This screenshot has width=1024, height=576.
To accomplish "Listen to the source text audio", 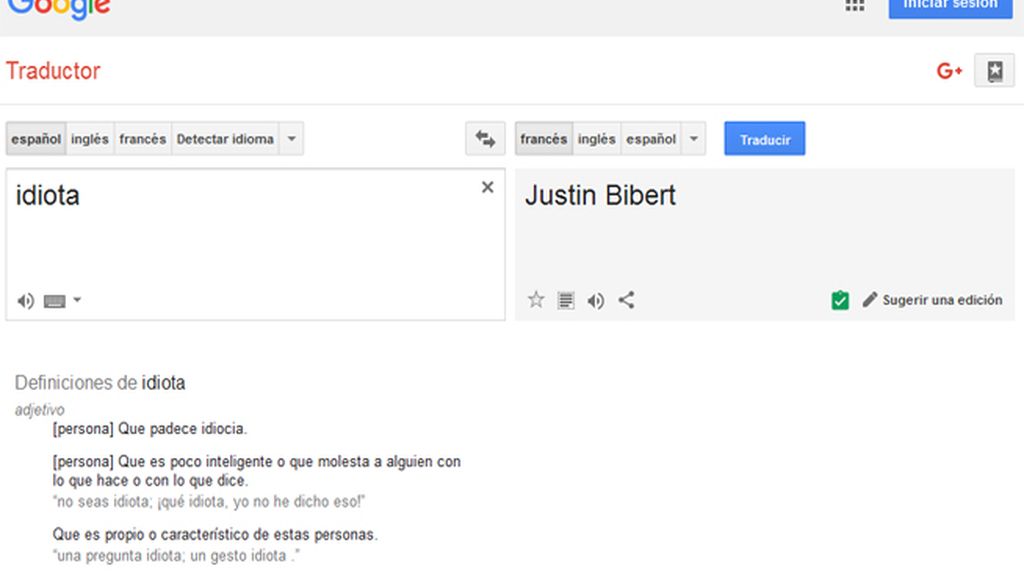I will [25, 300].
